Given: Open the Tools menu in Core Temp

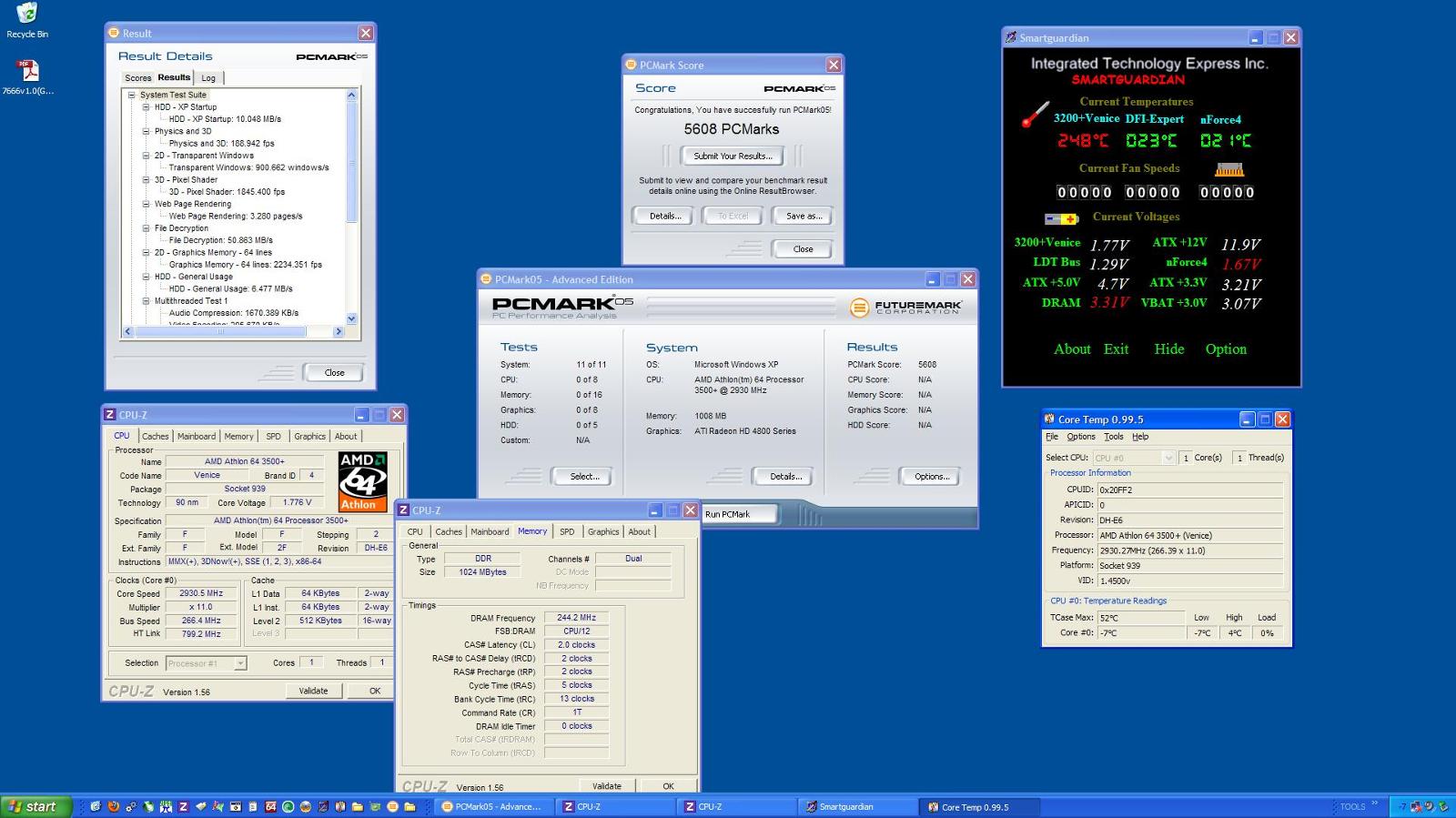Looking at the screenshot, I should [x=1114, y=437].
